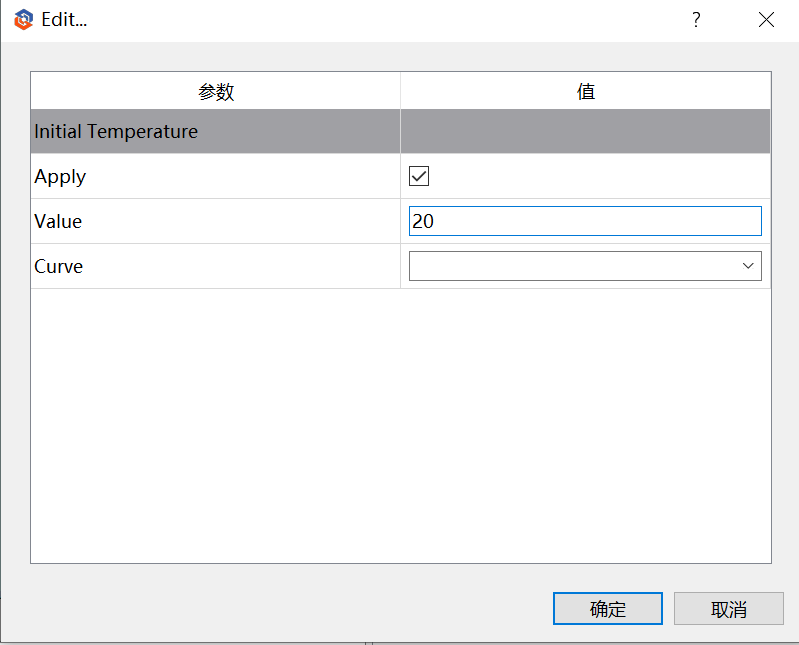Click the 值 column header
The image size is (799, 645).
point(585,91)
